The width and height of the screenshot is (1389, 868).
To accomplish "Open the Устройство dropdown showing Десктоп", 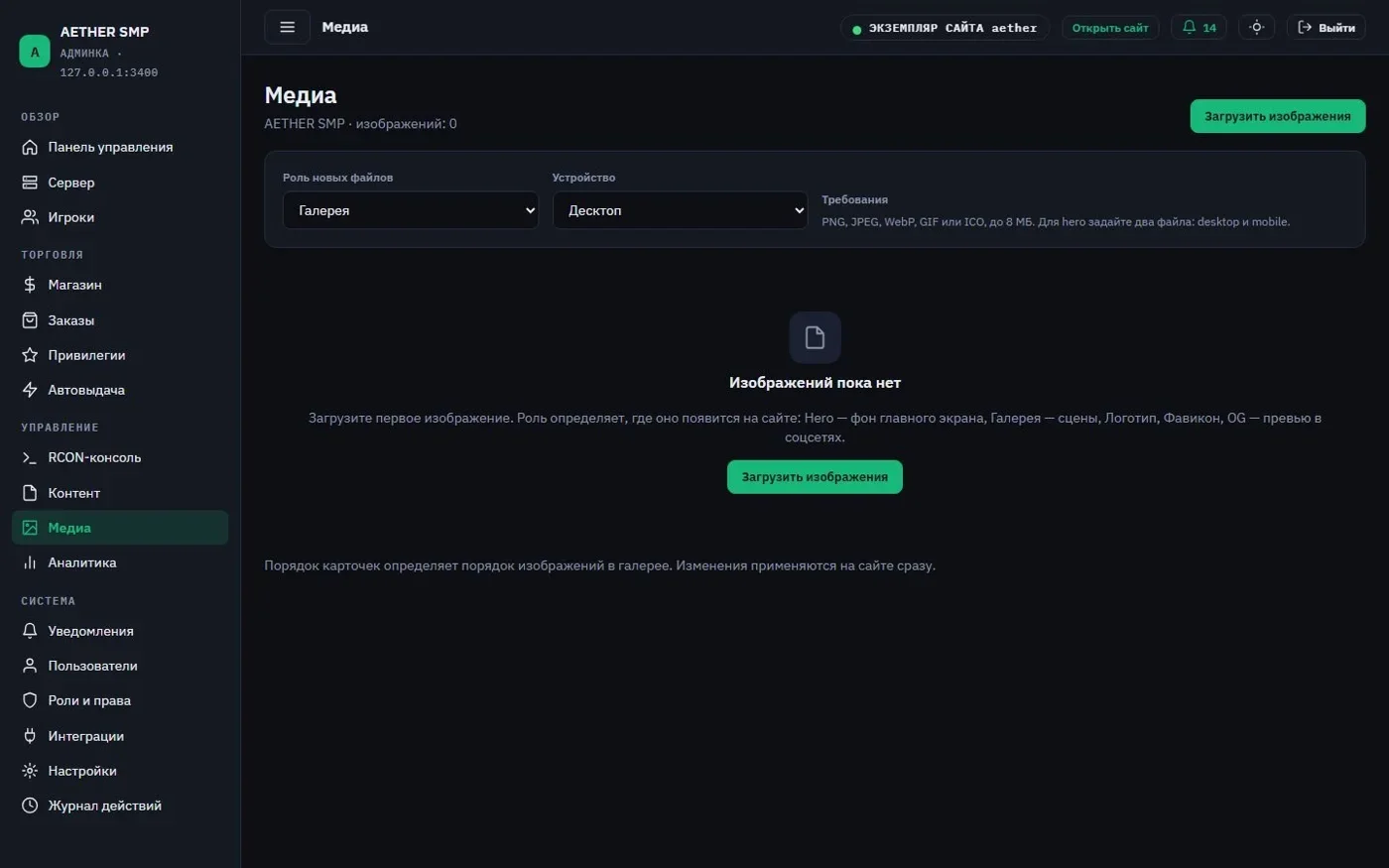I will pos(681,210).
